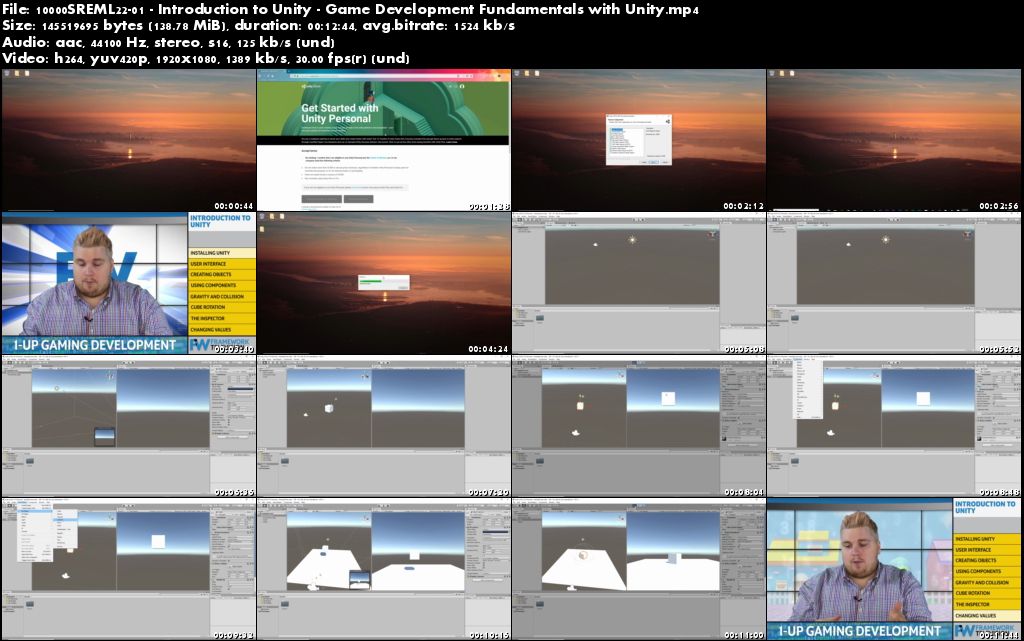Select the installer dialog frame at 00:02:12
This screenshot has height=641, width=1024.
pos(639,140)
